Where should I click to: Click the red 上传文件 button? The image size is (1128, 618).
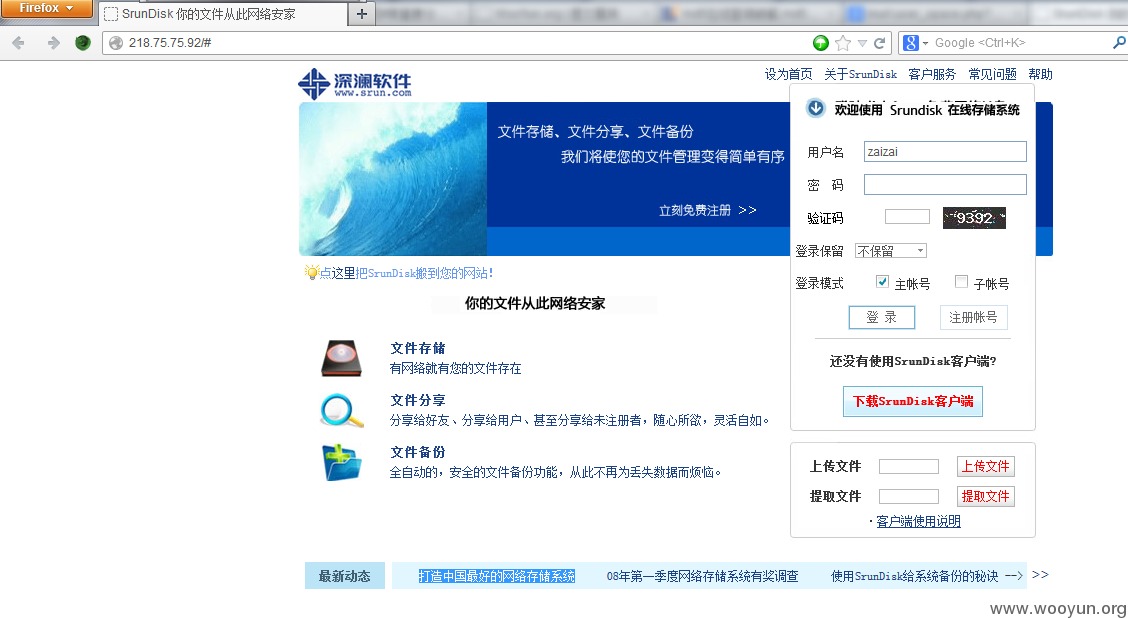986,466
